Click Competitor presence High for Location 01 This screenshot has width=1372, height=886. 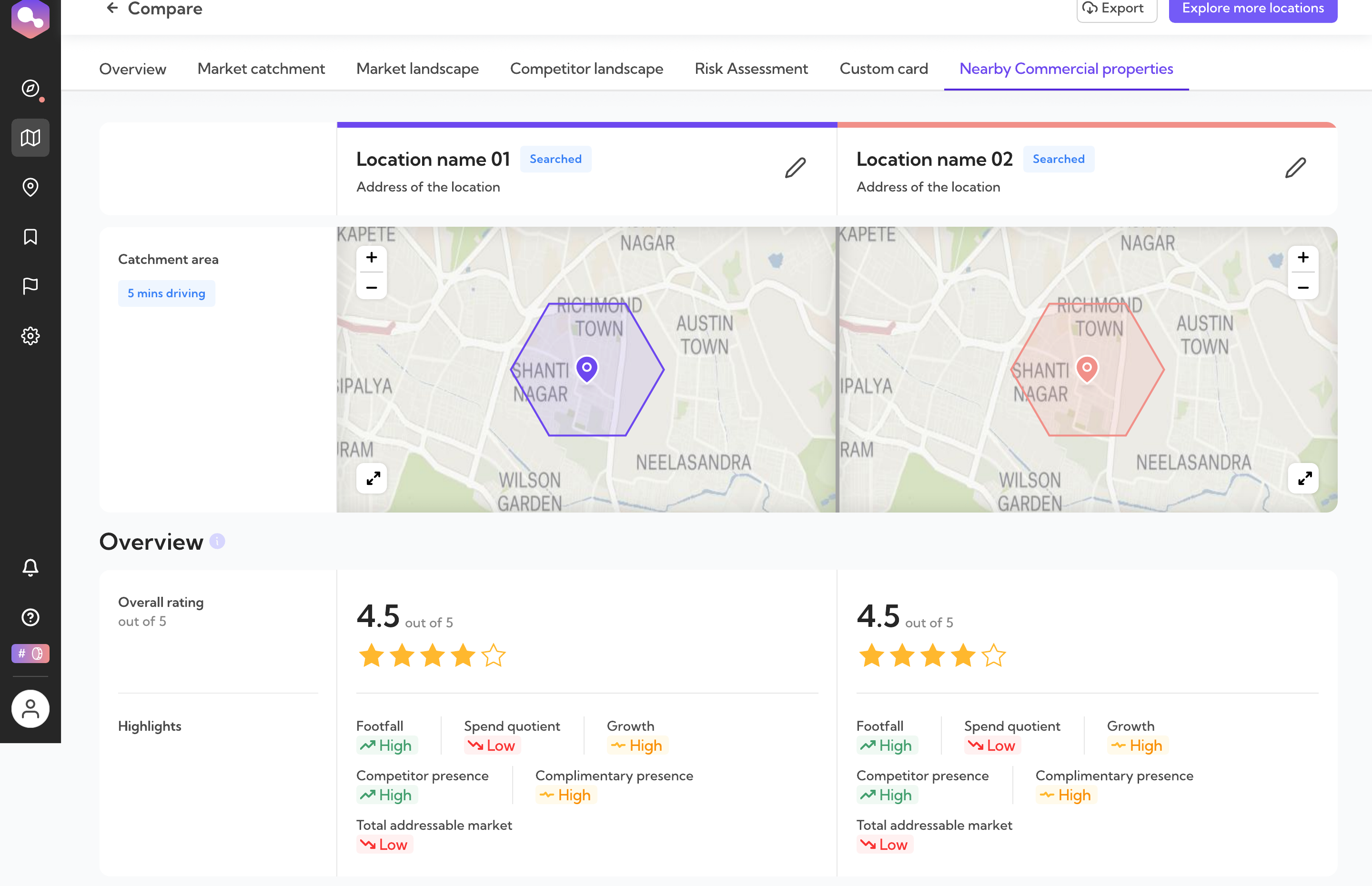(x=386, y=795)
